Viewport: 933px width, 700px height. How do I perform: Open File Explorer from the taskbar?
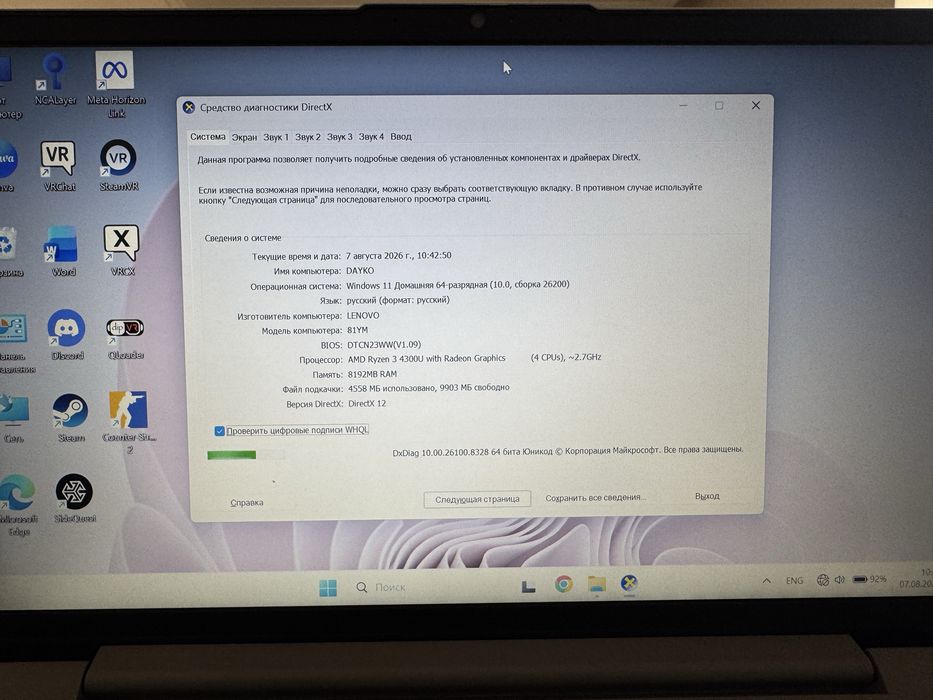597,584
